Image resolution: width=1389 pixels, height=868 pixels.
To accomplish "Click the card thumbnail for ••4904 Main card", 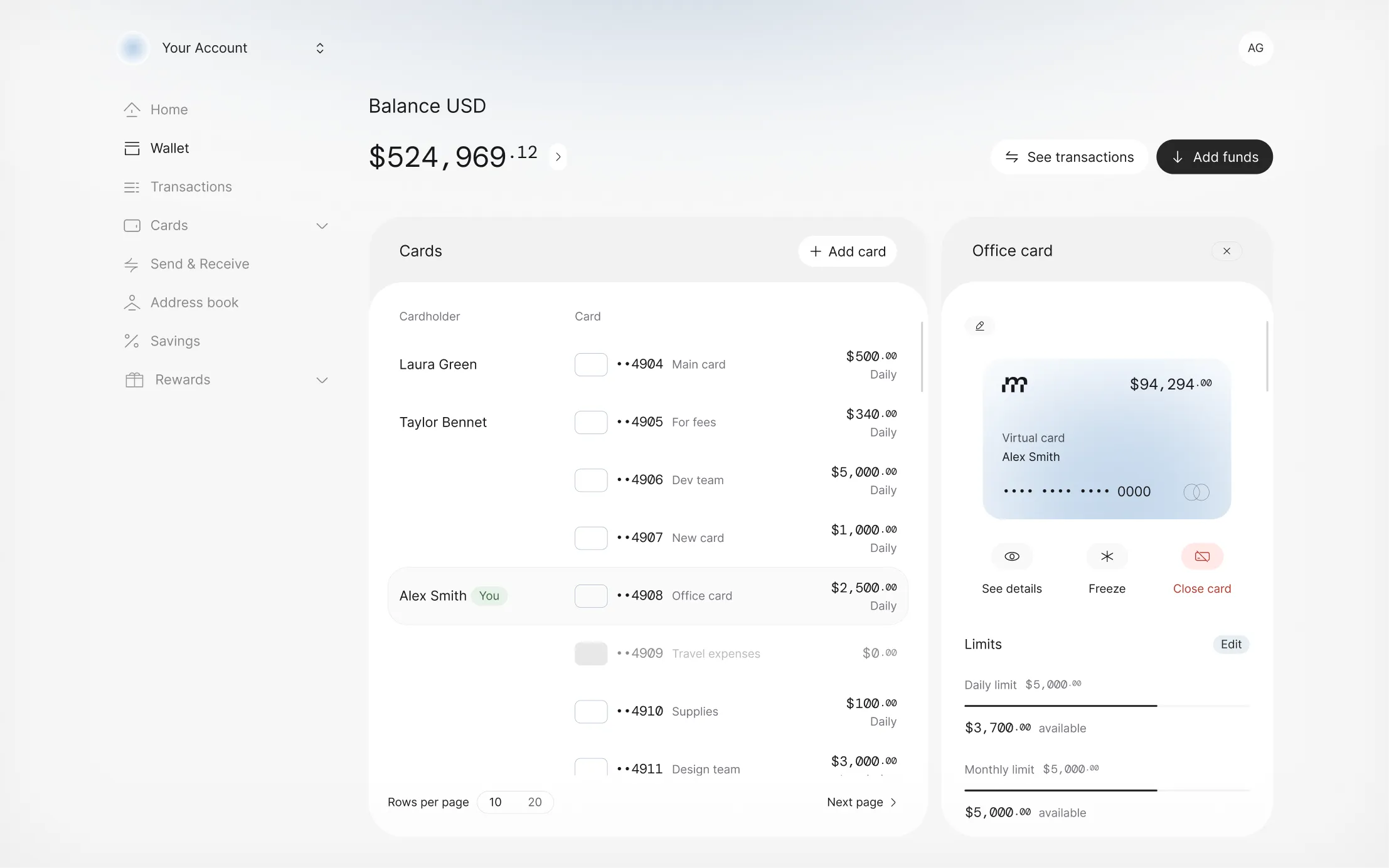I will [591, 364].
